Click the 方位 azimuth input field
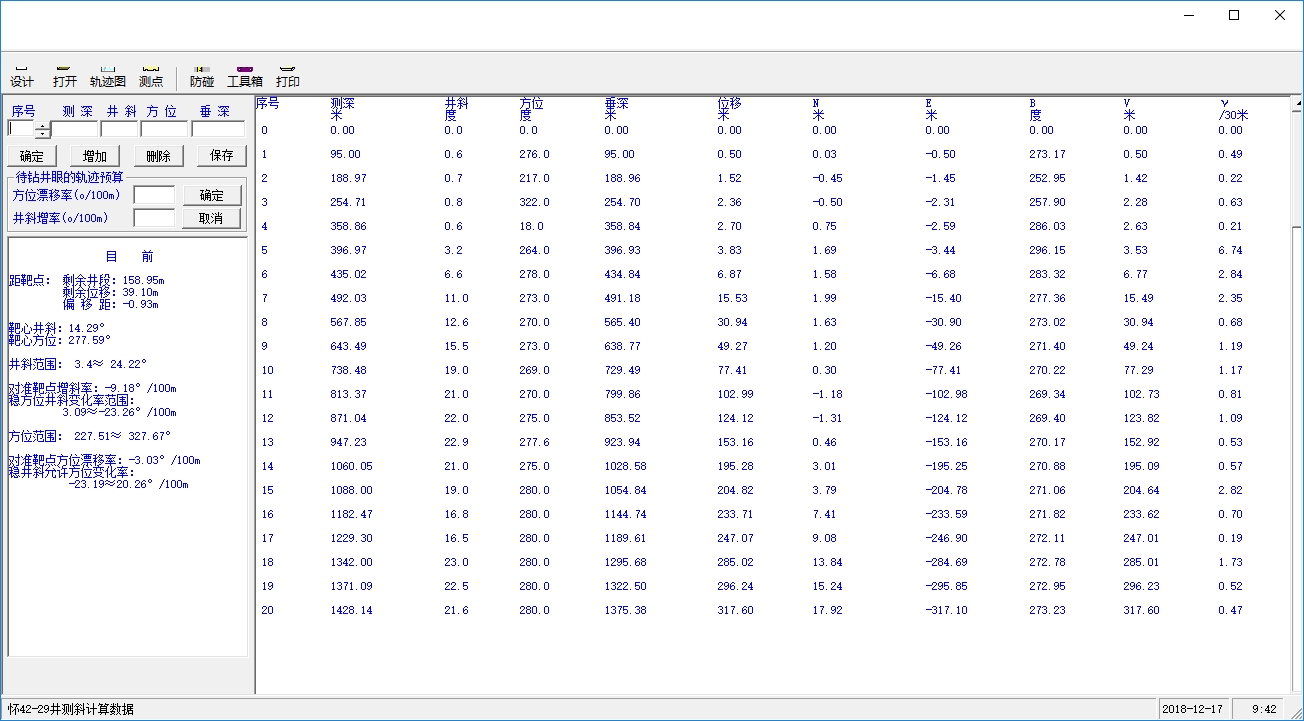The height and width of the screenshot is (721, 1304). (164, 129)
